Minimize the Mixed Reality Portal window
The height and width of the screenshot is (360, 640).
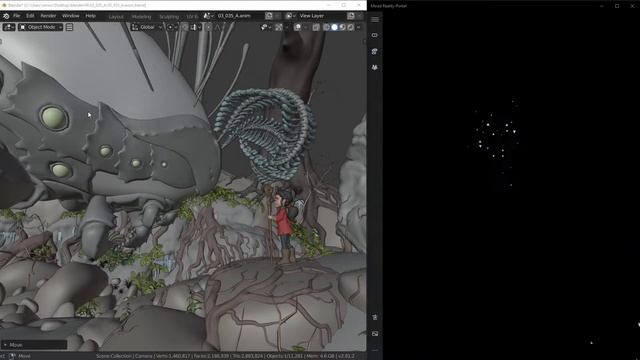(x=602, y=6)
